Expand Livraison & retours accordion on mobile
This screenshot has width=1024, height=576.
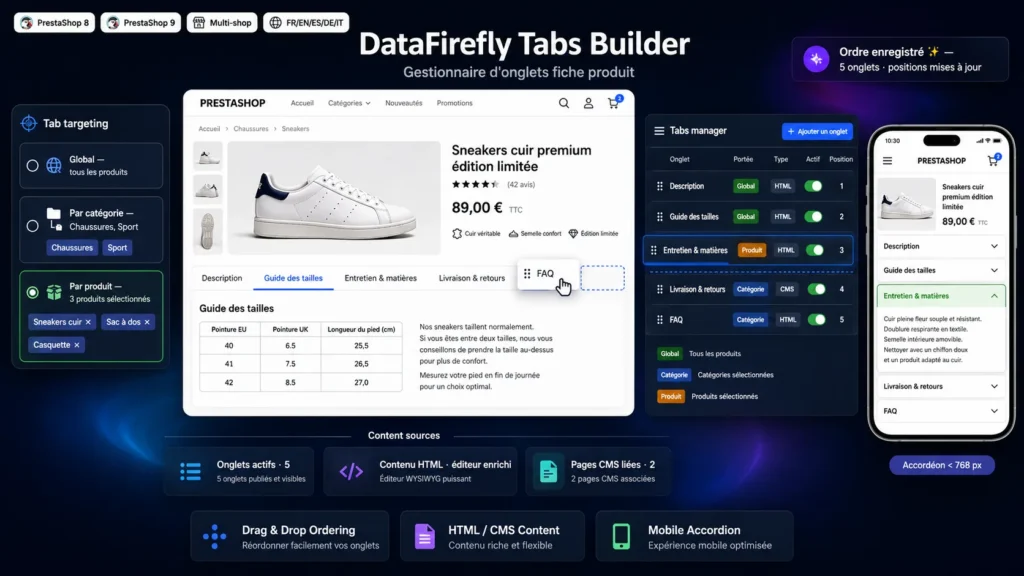pyautogui.click(x=940, y=387)
